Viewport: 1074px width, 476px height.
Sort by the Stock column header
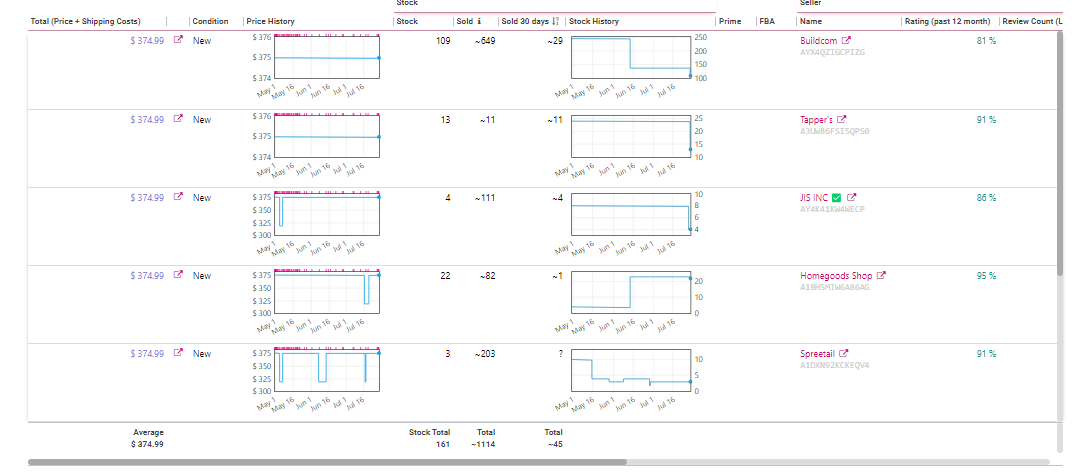coord(407,21)
